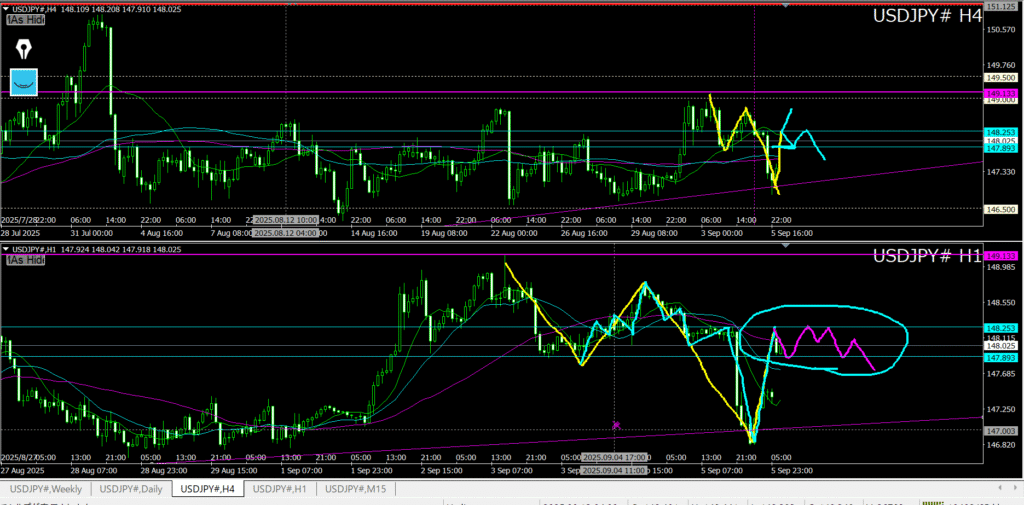
Task: Select the USDJPY#,H4 tab
Action: 208,489
